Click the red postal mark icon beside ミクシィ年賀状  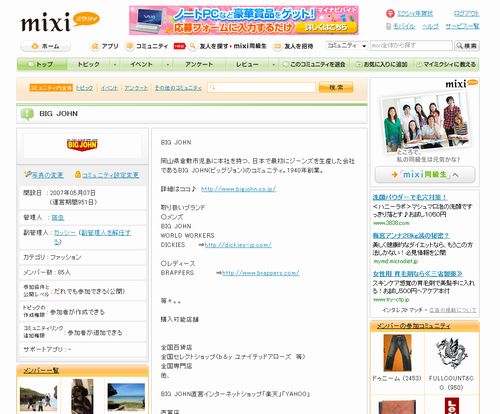390,13
